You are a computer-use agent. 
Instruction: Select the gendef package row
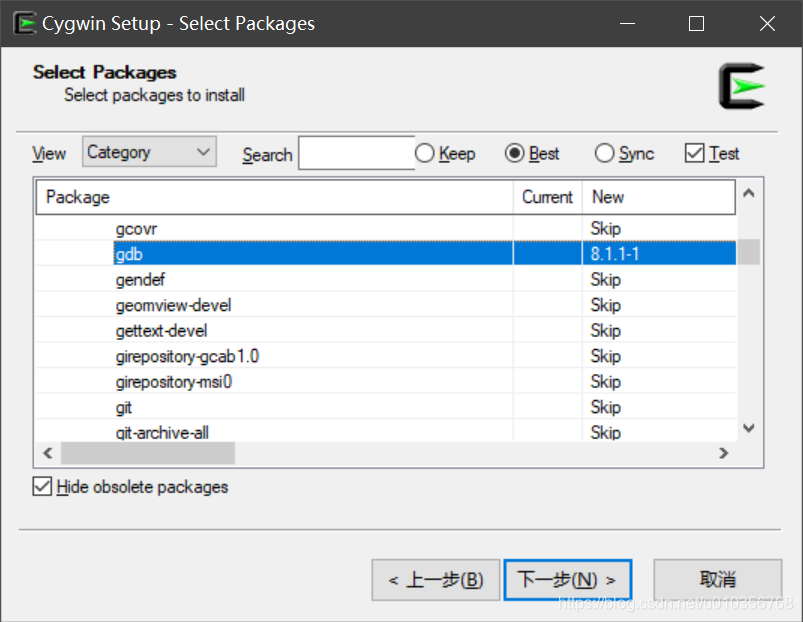[386, 279]
